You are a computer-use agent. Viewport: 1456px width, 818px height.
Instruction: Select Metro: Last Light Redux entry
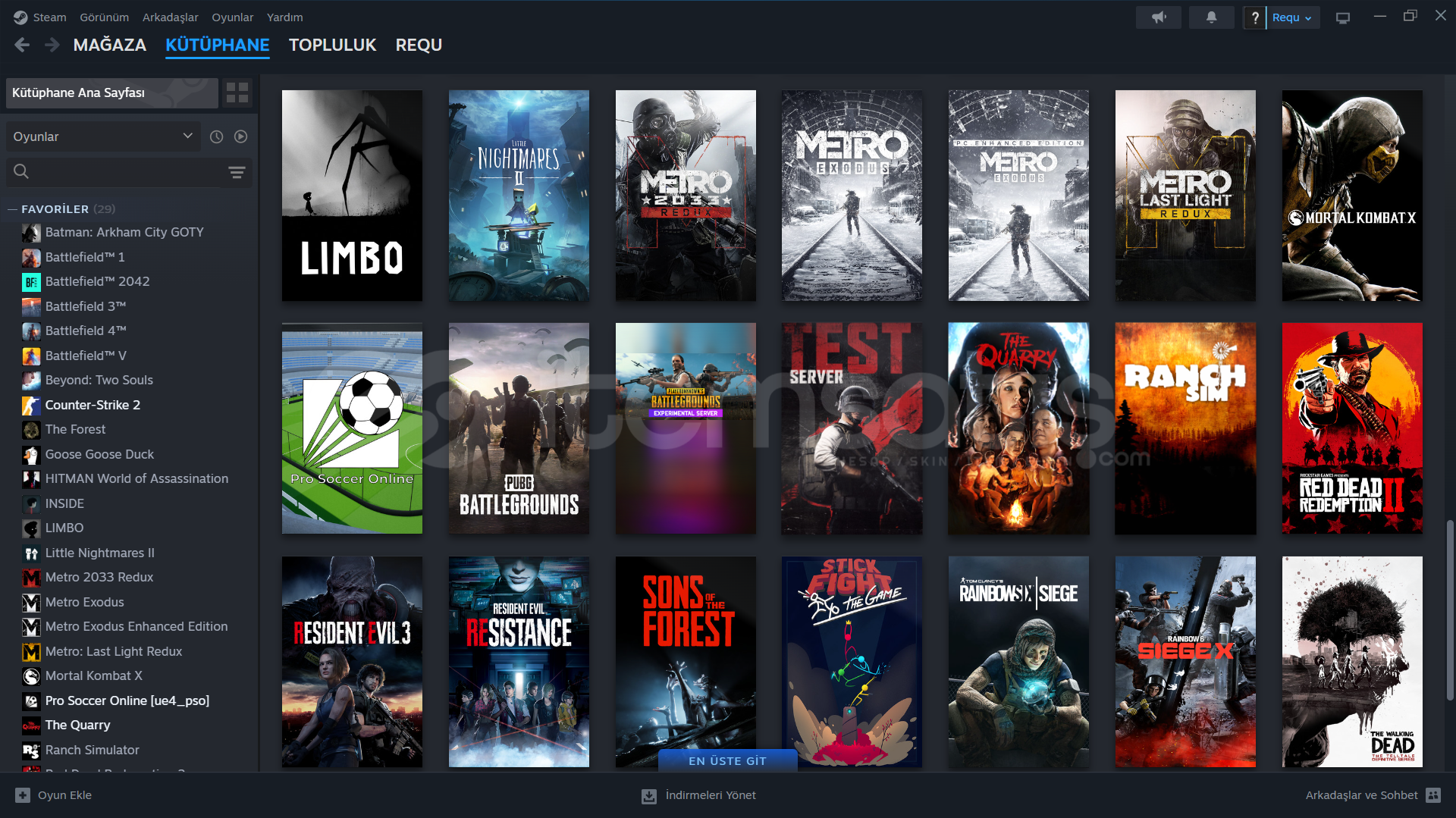click(x=114, y=651)
